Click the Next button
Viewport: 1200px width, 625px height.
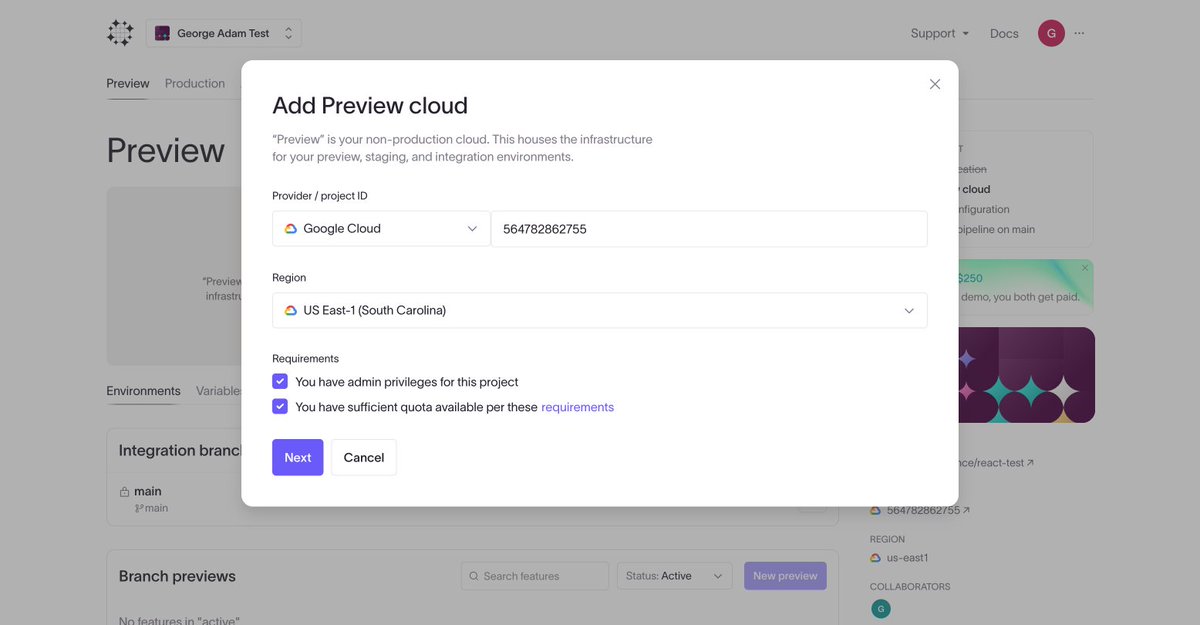pos(298,457)
